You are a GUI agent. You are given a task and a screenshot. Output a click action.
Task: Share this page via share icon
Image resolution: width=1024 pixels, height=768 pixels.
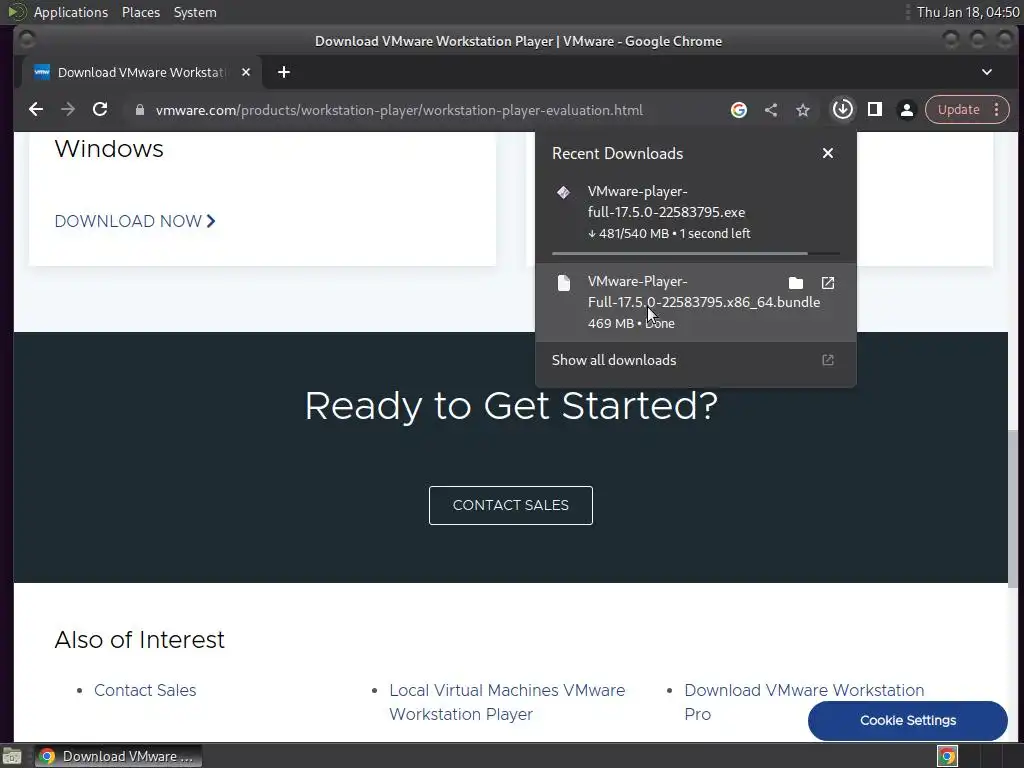point(771,110)
